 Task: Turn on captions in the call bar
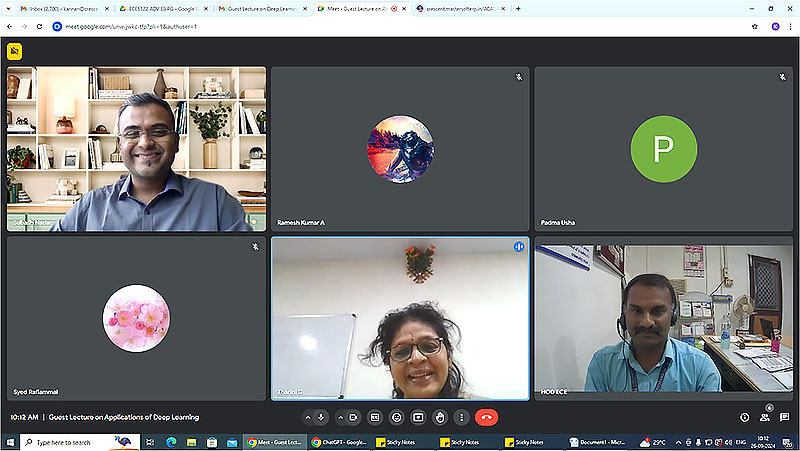click(x=376, y=417)
